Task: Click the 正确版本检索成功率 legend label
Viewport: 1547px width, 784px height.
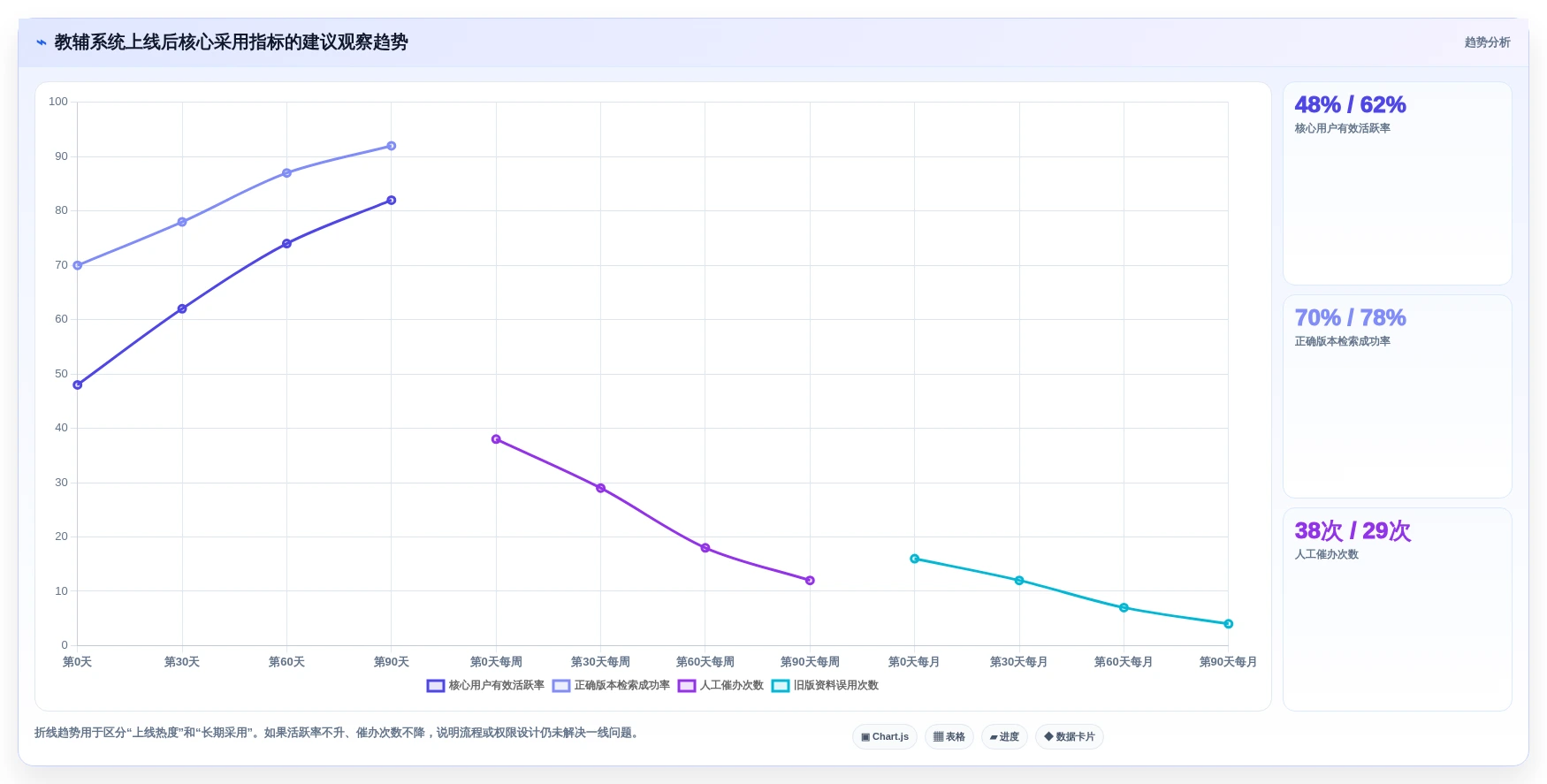Action: pyautogui.click(x=622, y=686)
